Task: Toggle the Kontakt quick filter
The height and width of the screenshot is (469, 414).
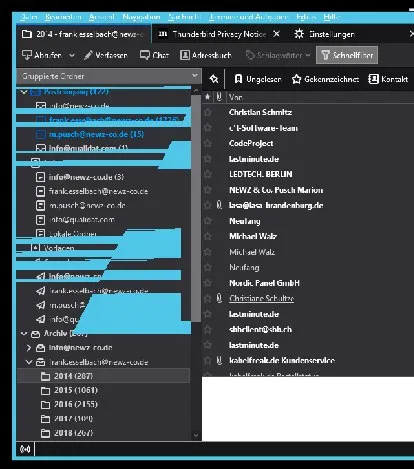Action: click(388, 79)
